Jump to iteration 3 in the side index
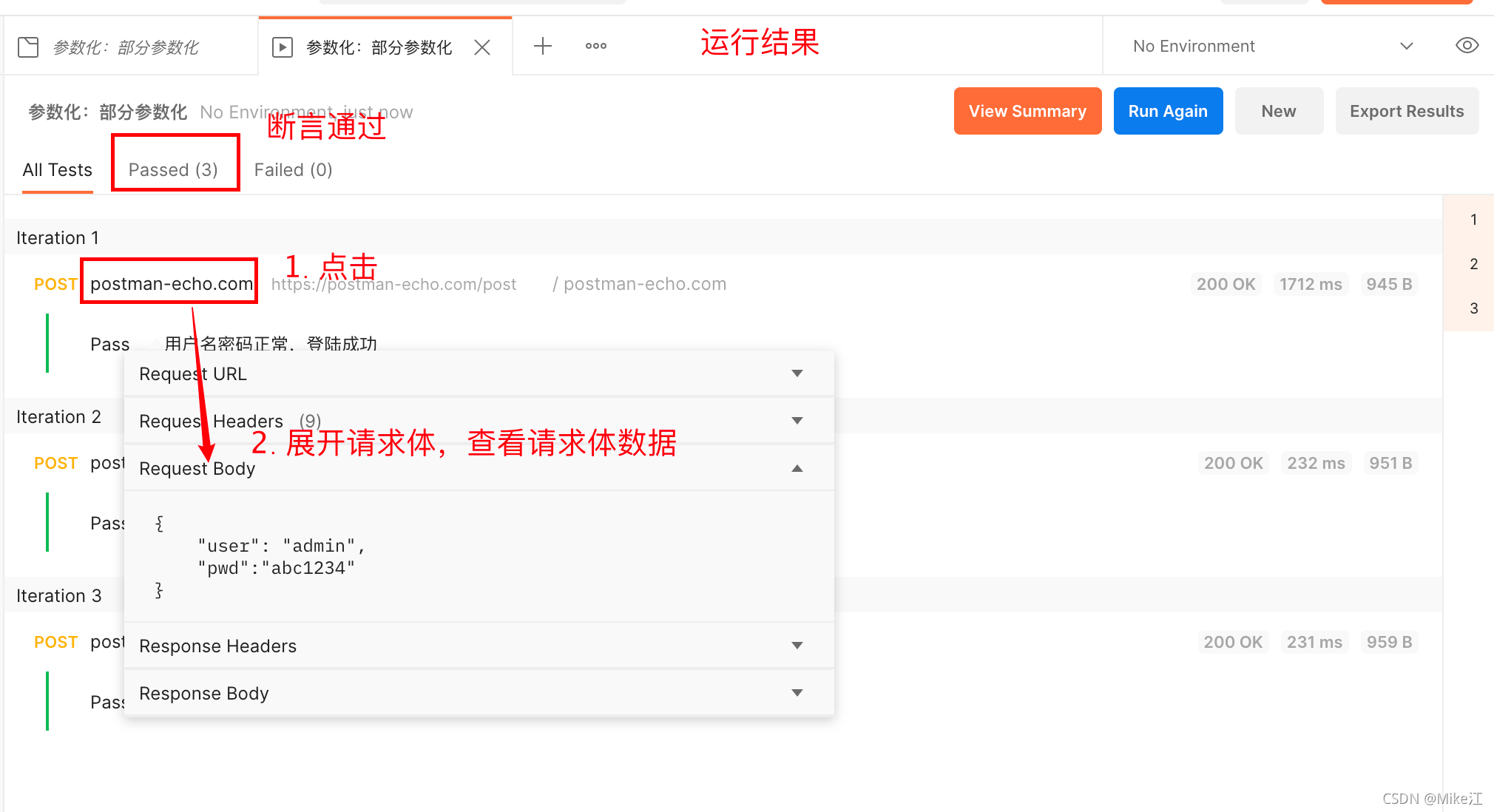Screen dimensions: 1494x812 click(1473, 308)
